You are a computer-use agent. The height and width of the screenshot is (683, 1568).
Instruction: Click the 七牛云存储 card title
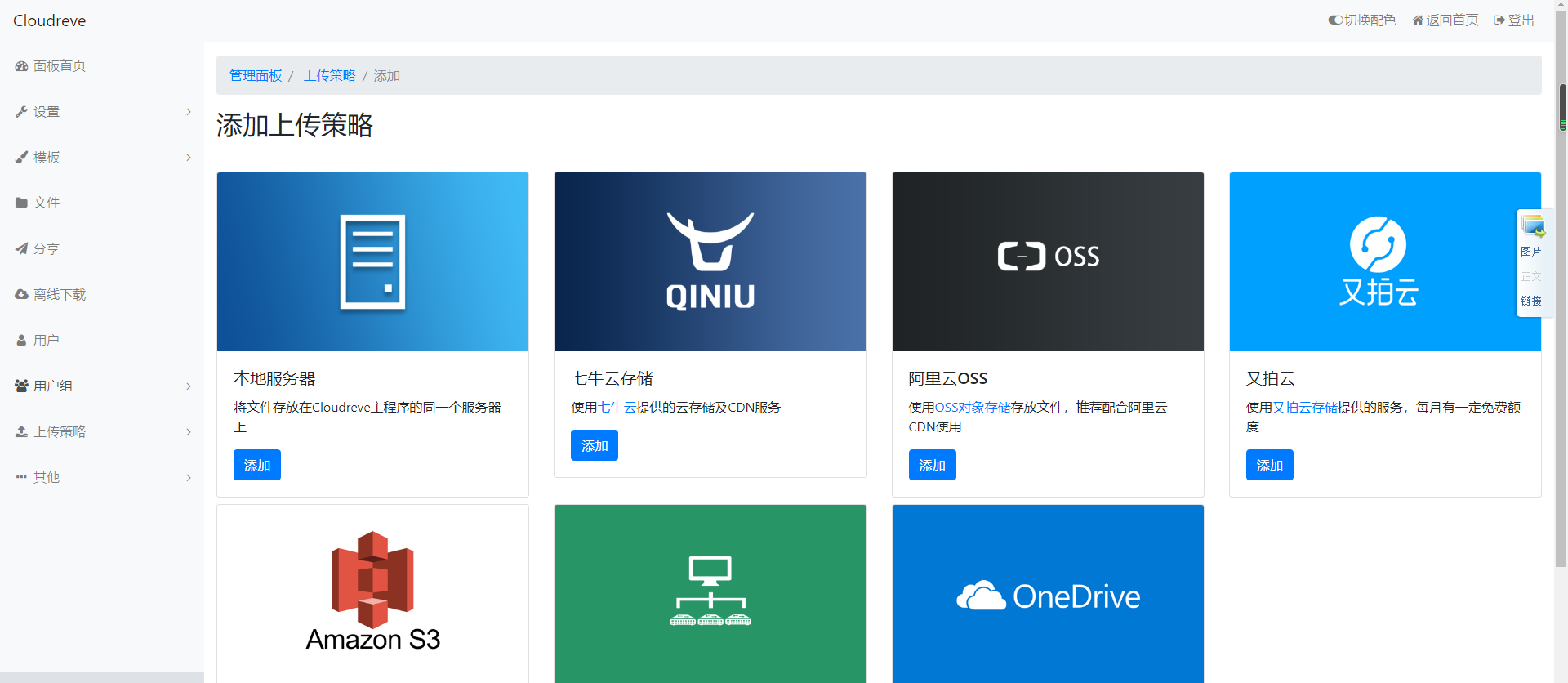point(612,378)
